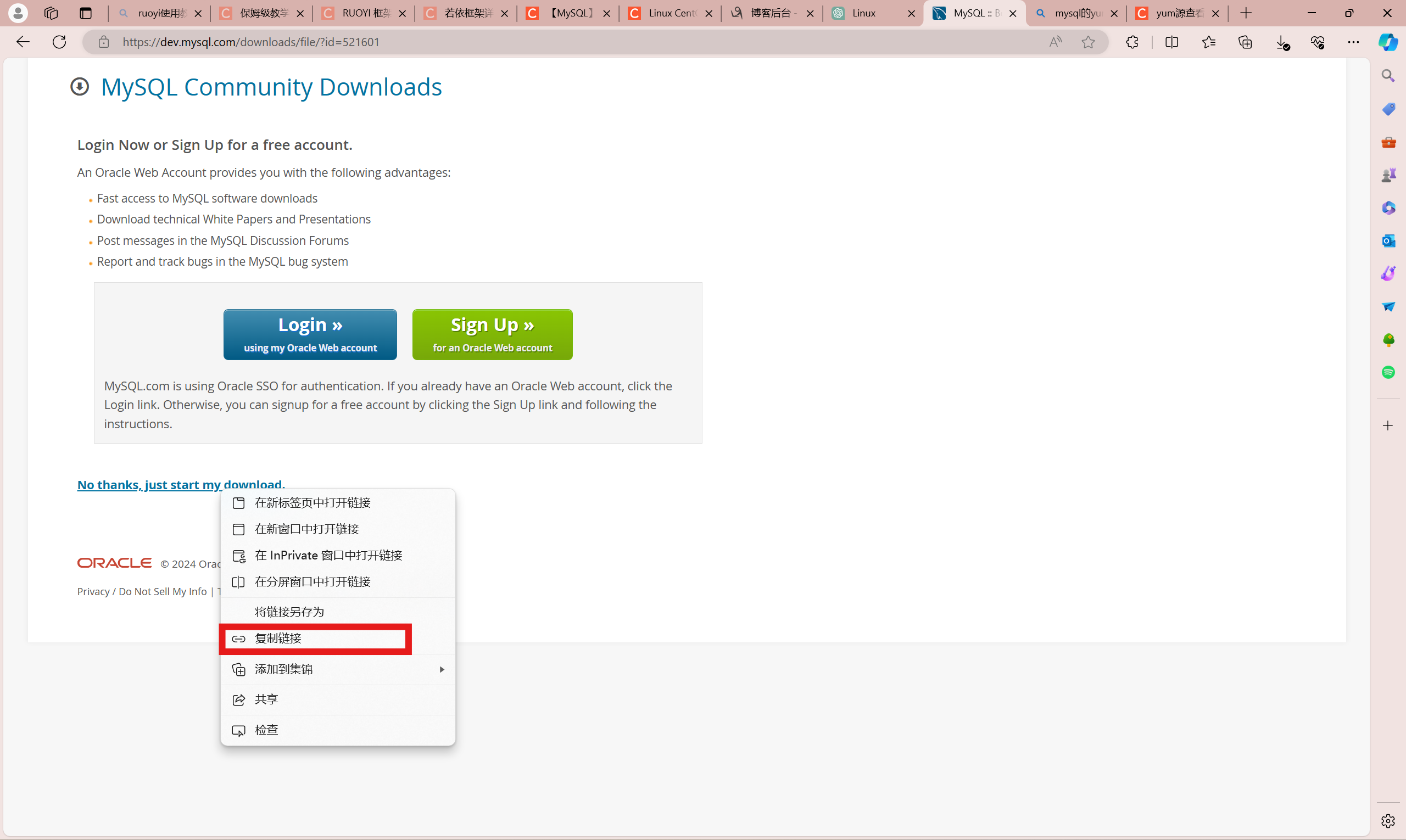
Task: Click the browser refresh icon
Action: (59, 42)
